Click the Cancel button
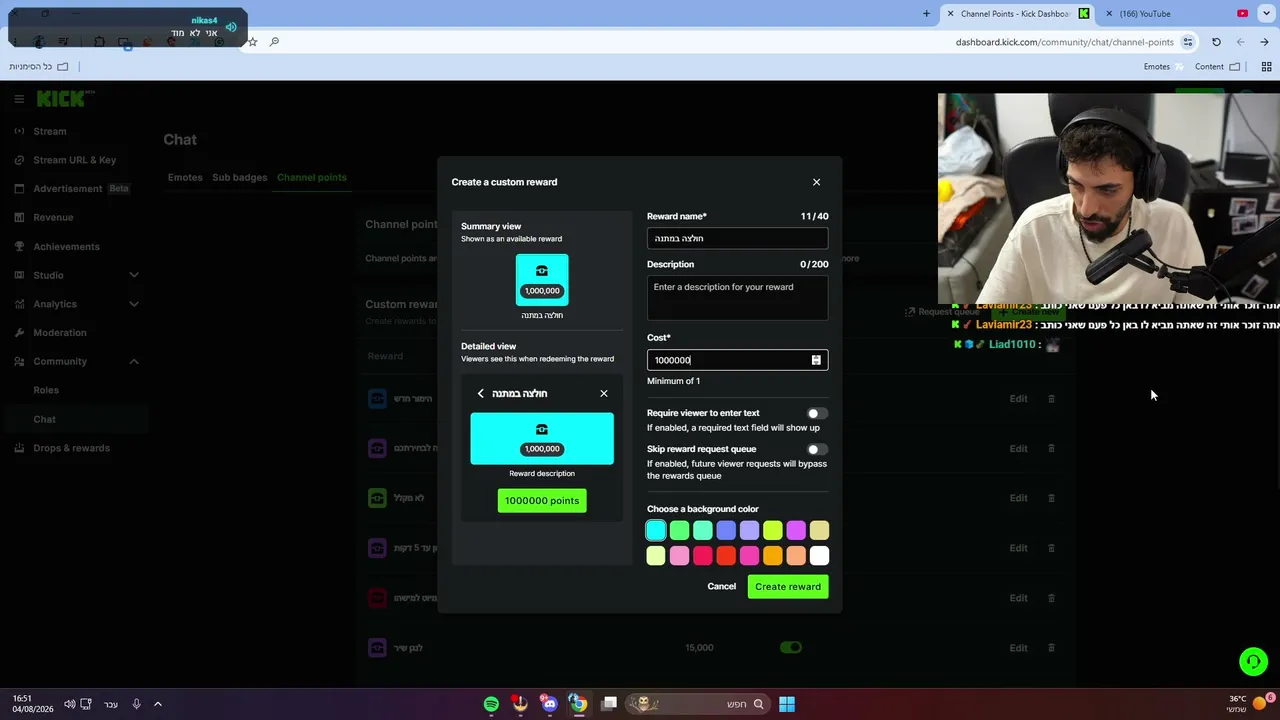This screenshot has height=720, width=1280. click(721, 587)
